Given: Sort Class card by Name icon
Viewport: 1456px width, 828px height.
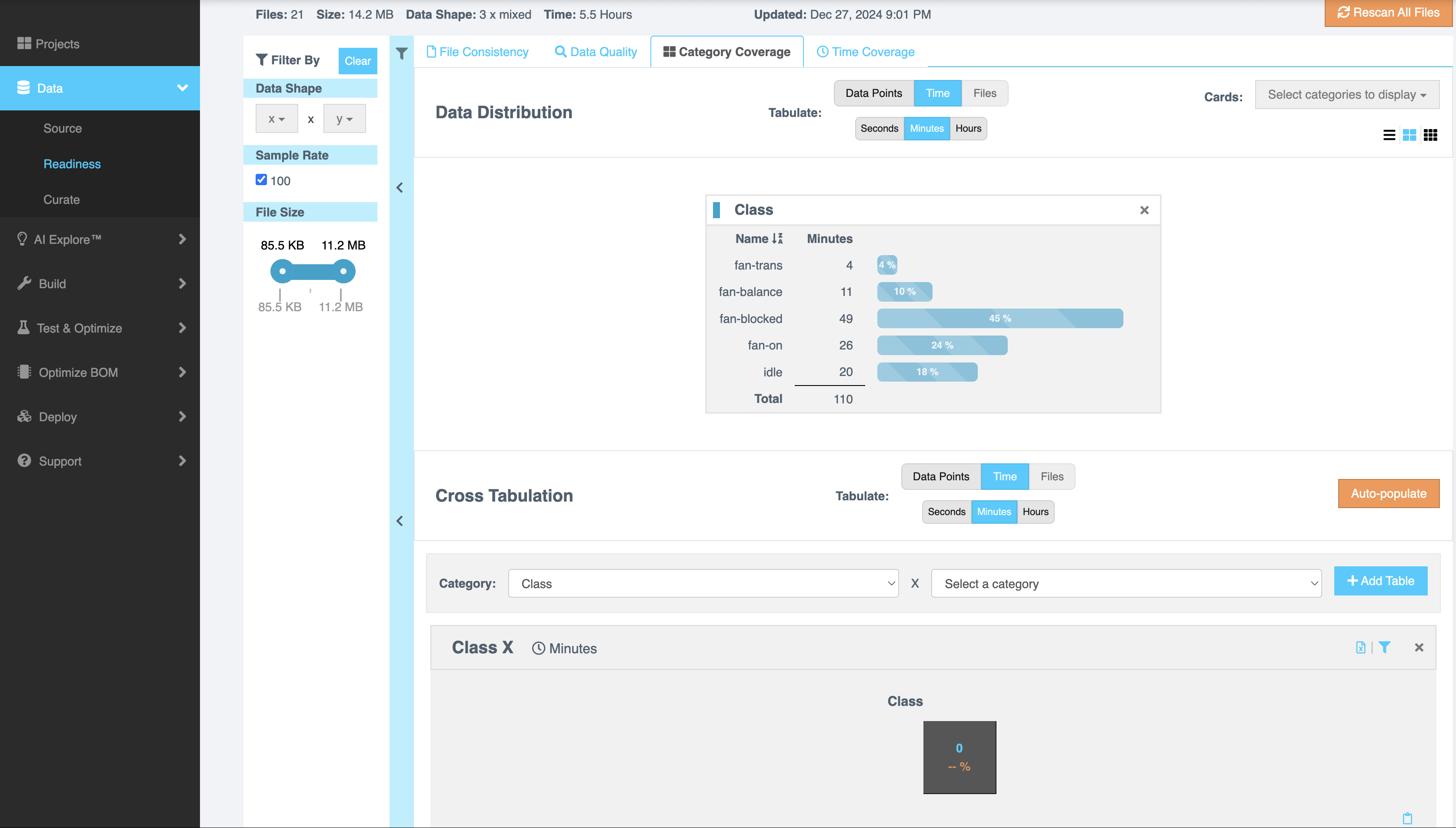Looking at the screenshot, I should (x=777, y=239).
